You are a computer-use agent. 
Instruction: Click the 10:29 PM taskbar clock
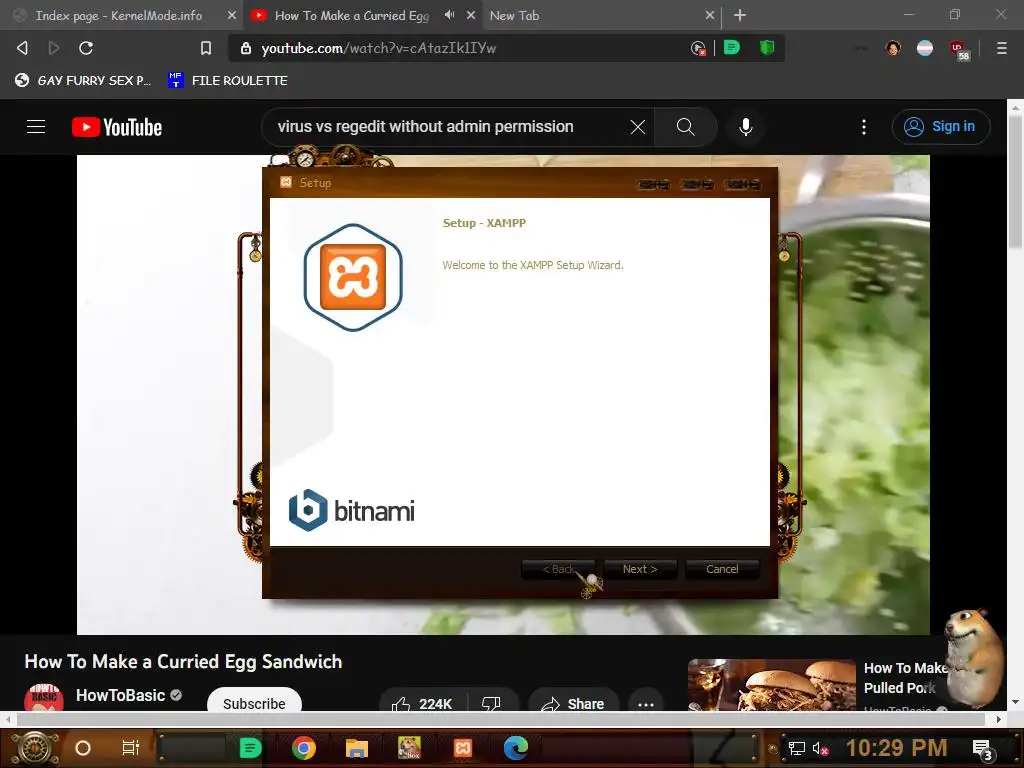tap(896, 748)
